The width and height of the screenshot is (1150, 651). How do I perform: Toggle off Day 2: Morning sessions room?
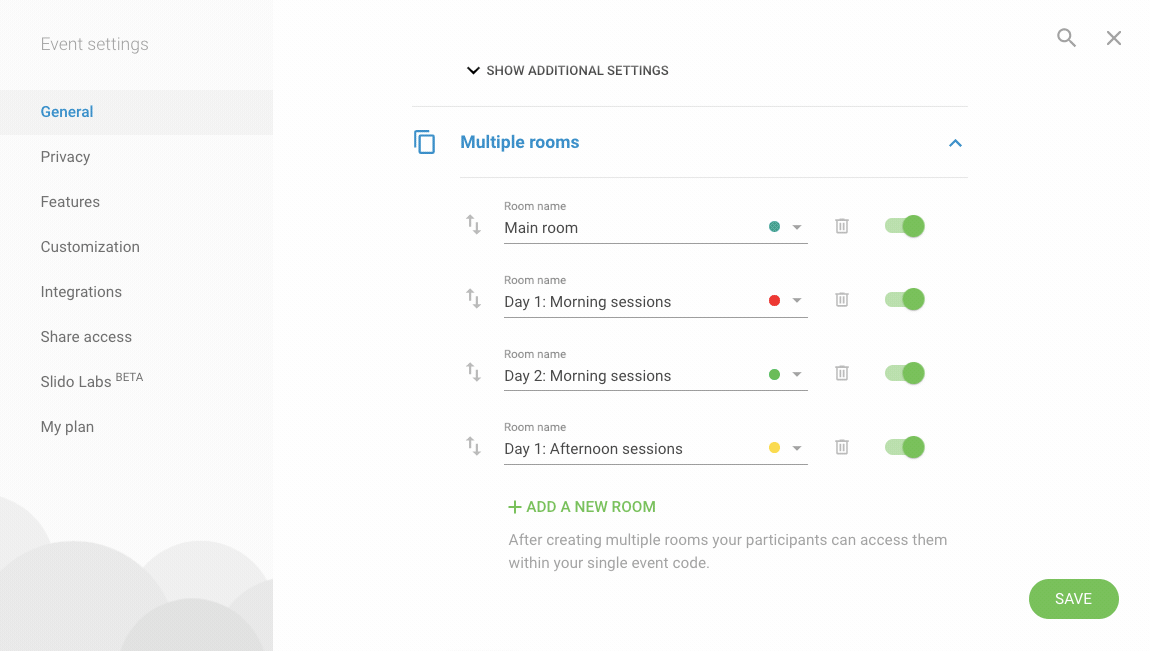[904, 373]
